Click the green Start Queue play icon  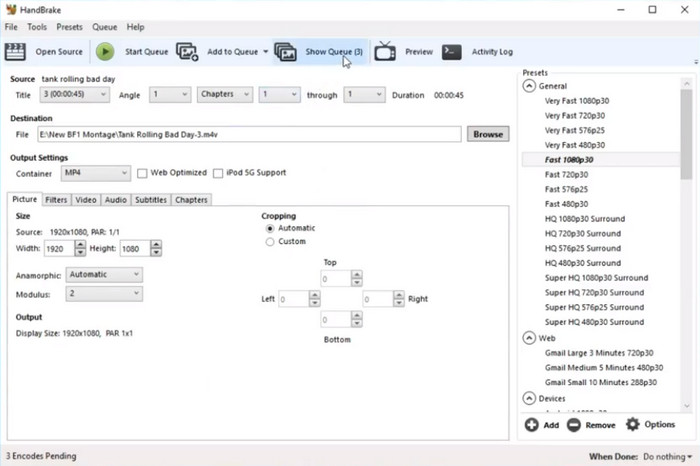105,52
